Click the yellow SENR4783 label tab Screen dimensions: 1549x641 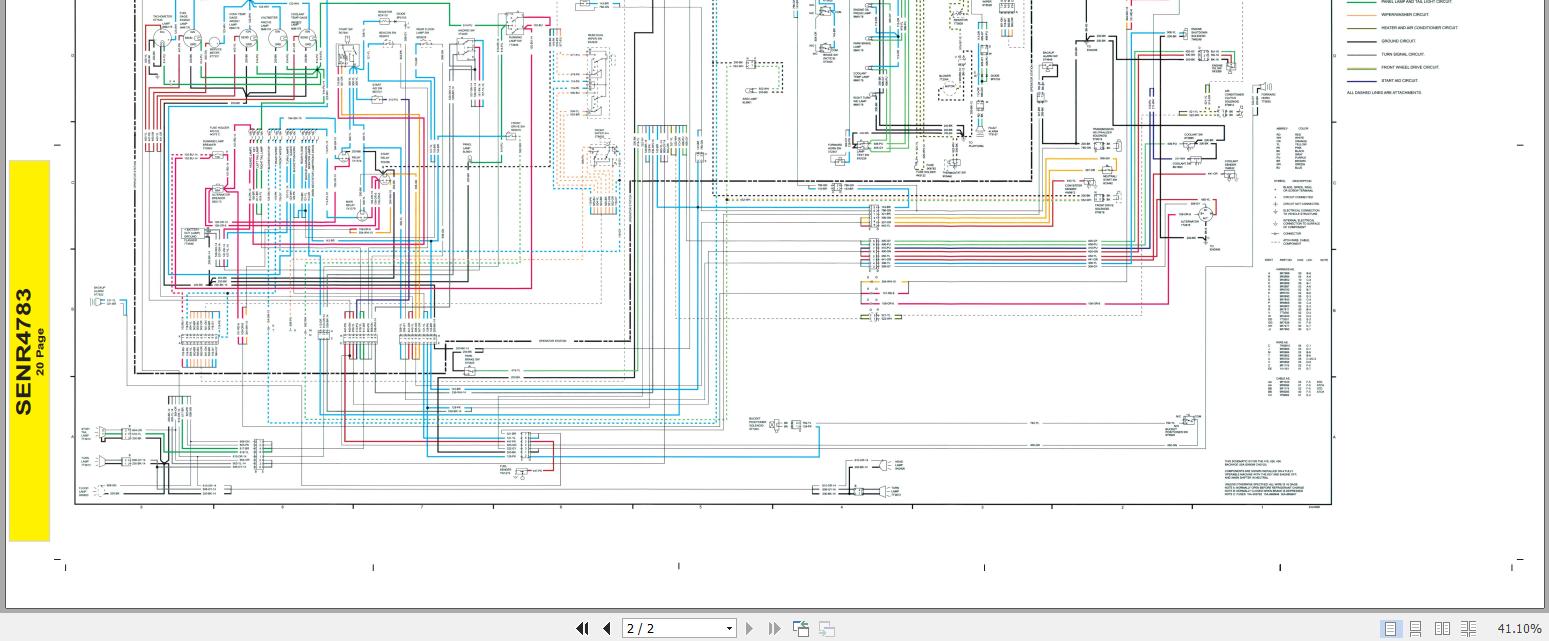click(29, 351)
